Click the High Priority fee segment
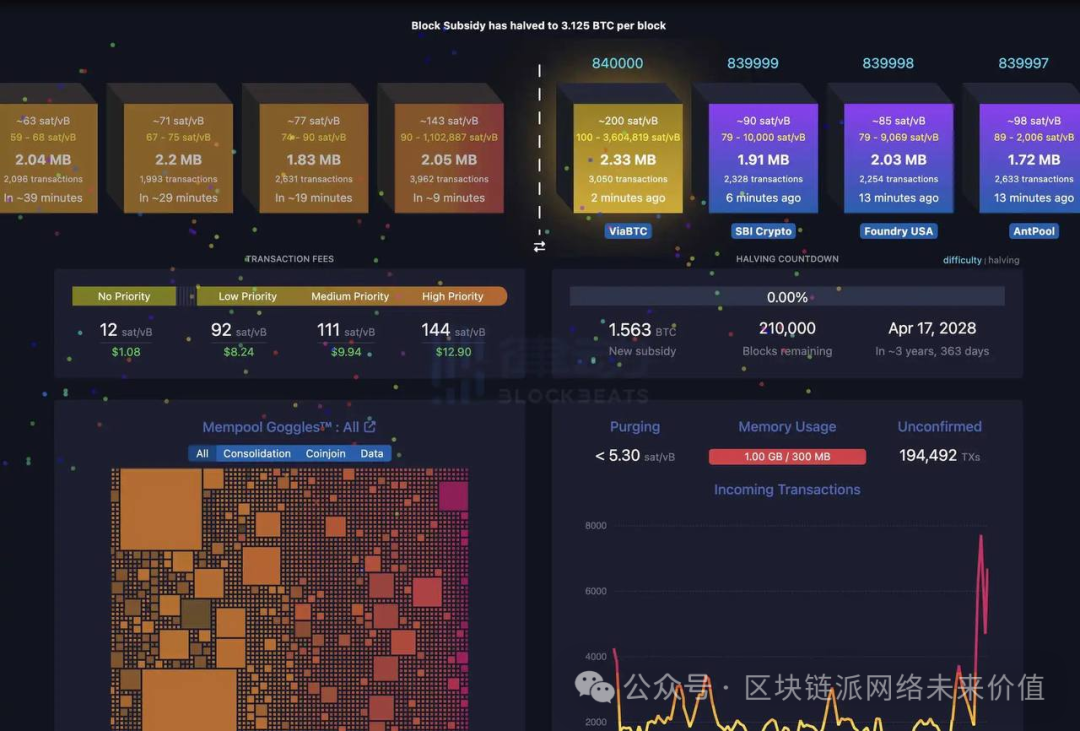This screenshot has width=1080, height=731. point(452,297)
